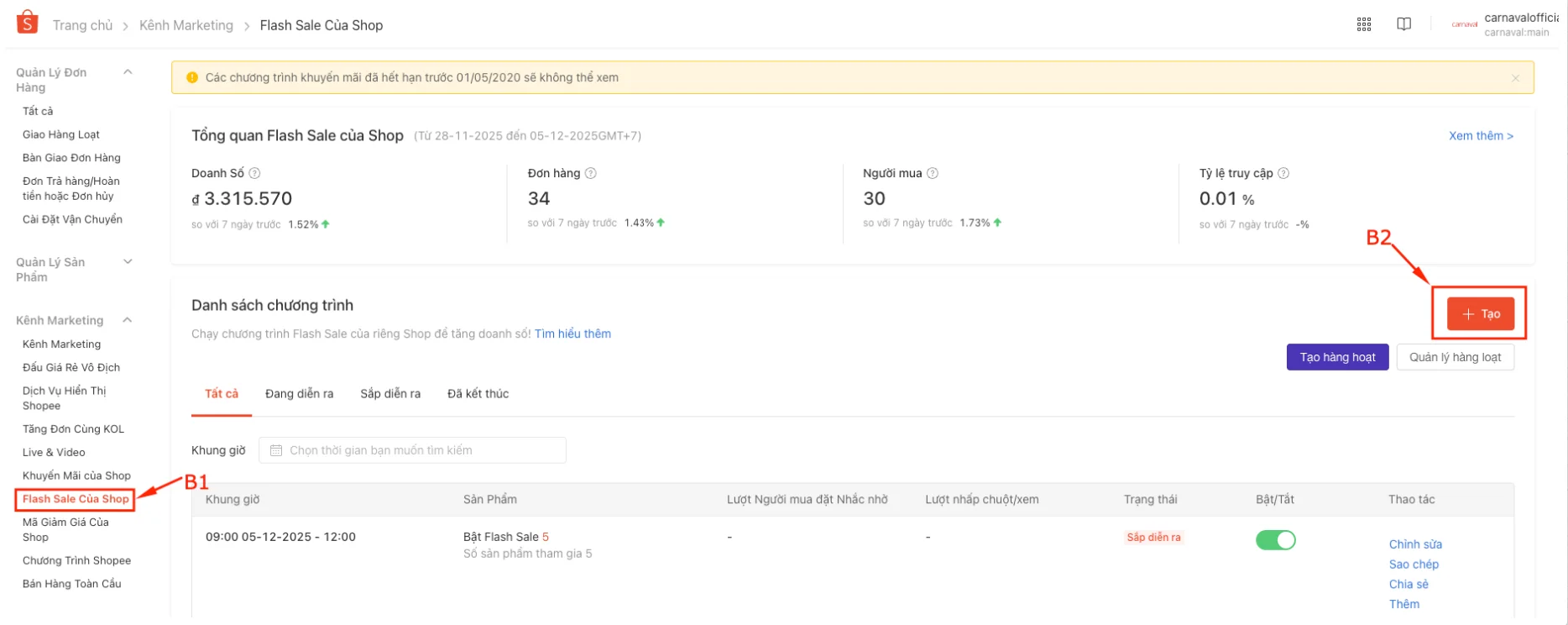The height and width of the screenshot is (625, 1568).
Task: Click the orange Tạo button
Action: [x=1481, y=313]
